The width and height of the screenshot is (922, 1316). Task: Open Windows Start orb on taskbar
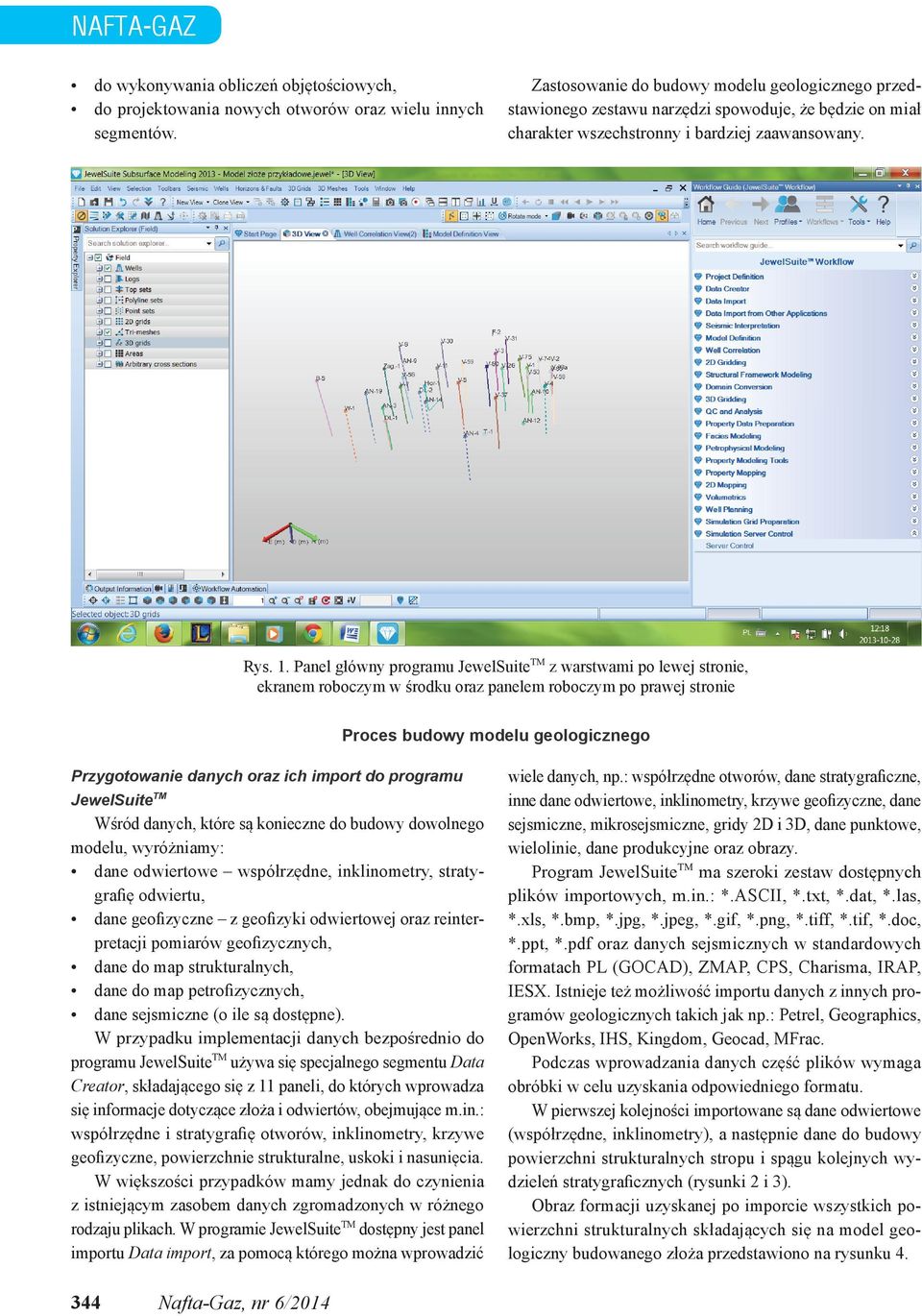[88, 634]
